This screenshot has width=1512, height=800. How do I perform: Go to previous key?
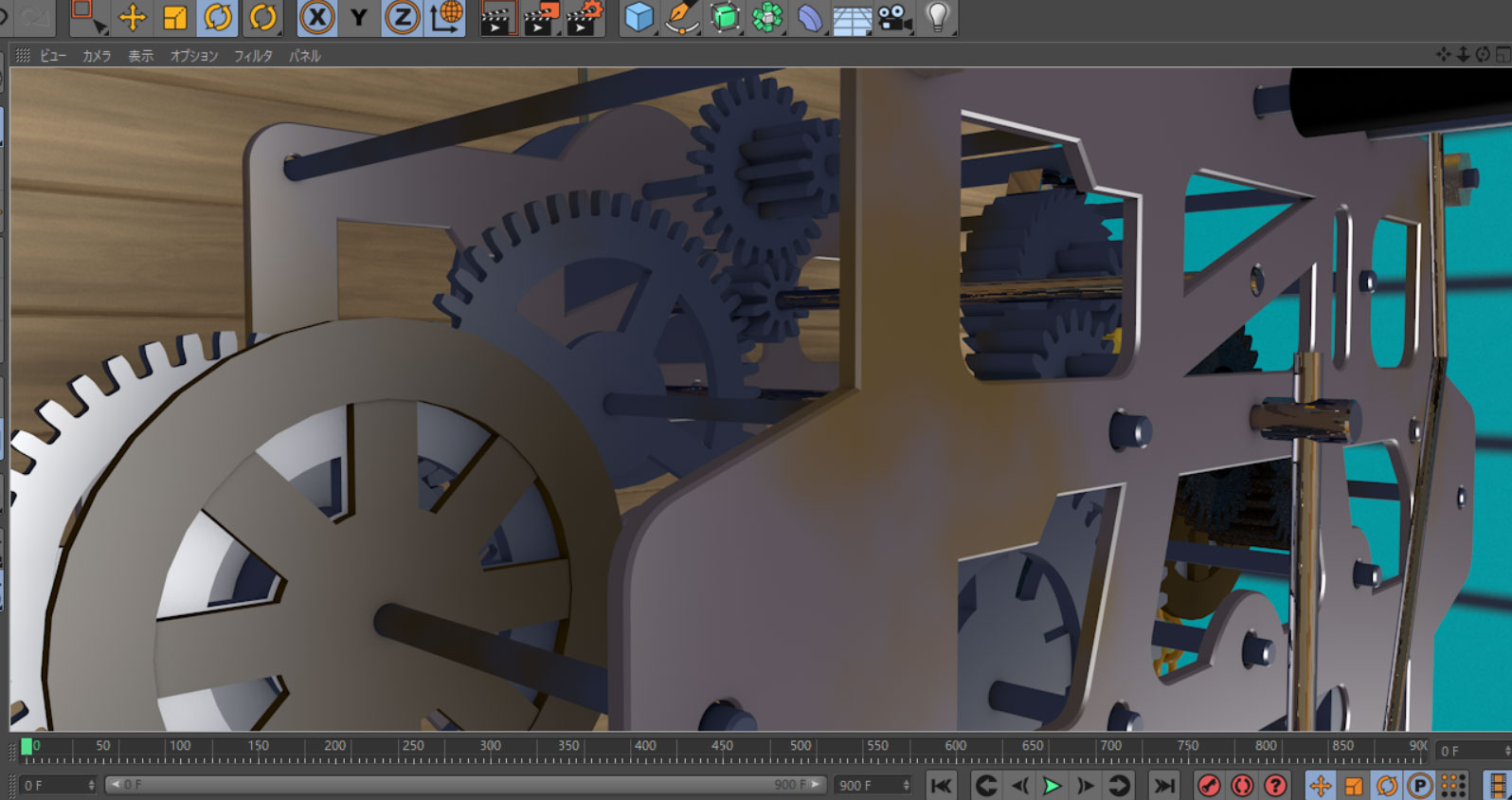985,786
